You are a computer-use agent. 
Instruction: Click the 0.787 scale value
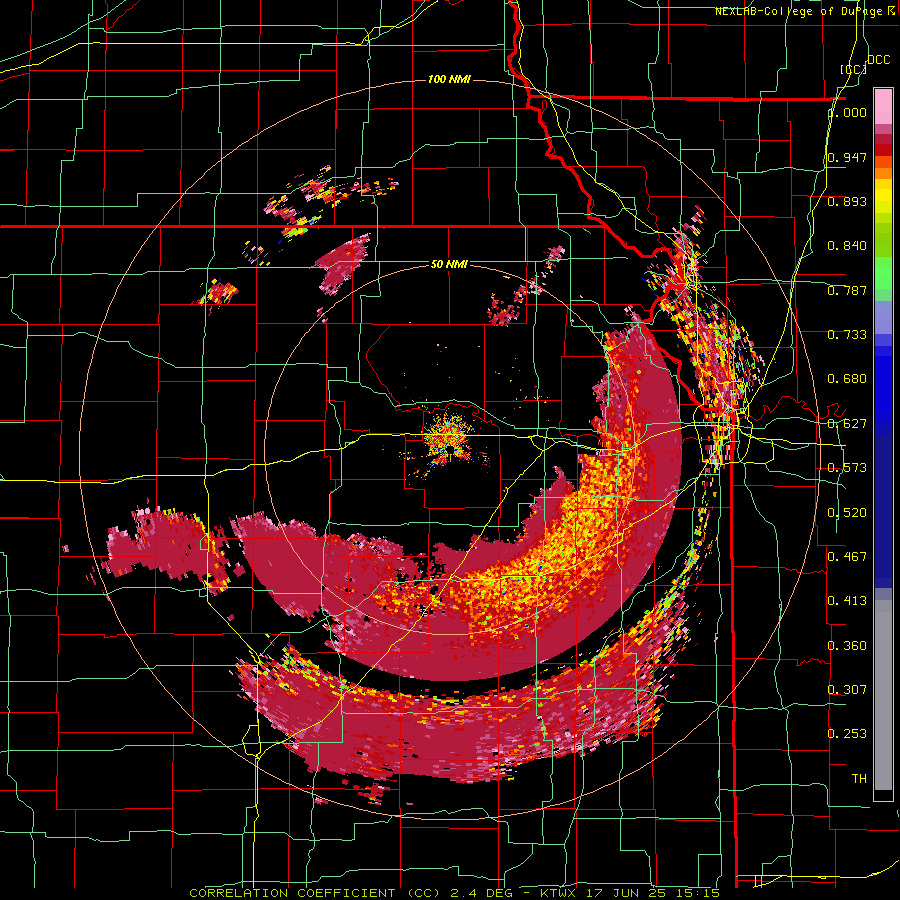pyautogui.click(x=847, y=290)
